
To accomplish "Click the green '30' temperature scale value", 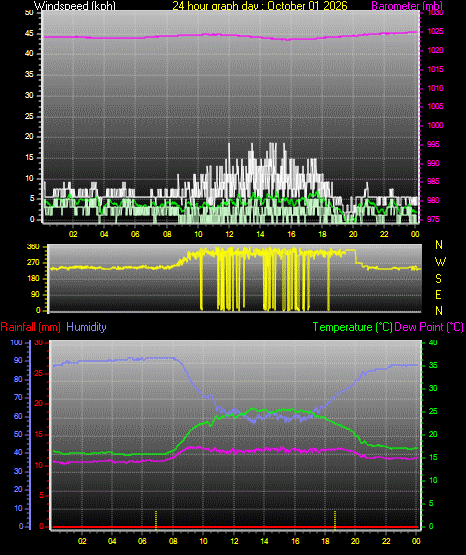I will 433,388.
